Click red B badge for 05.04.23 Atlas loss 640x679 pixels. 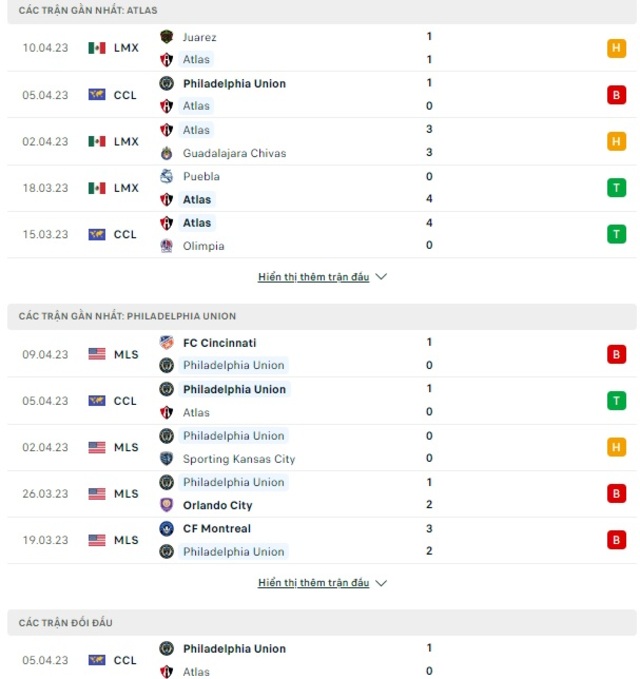coord(616,95)
